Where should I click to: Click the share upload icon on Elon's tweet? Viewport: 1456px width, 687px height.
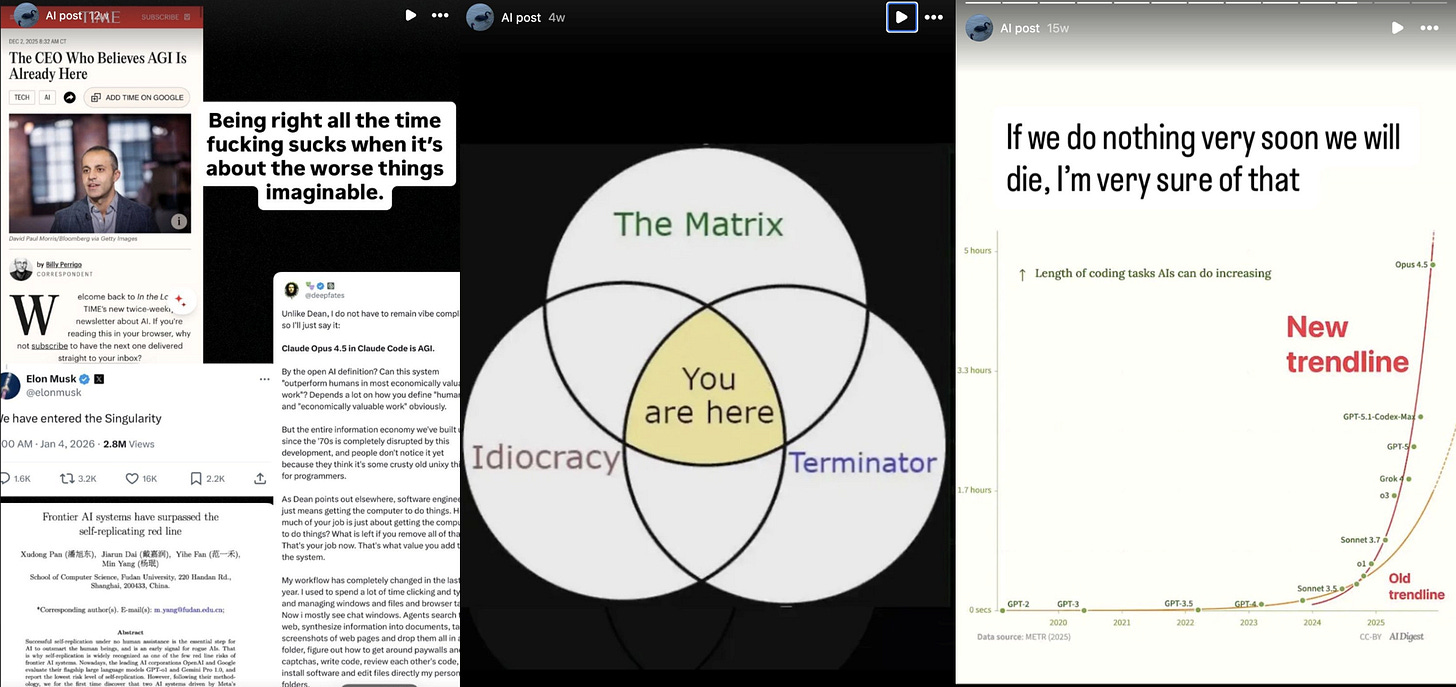click(x=260, y=479)
